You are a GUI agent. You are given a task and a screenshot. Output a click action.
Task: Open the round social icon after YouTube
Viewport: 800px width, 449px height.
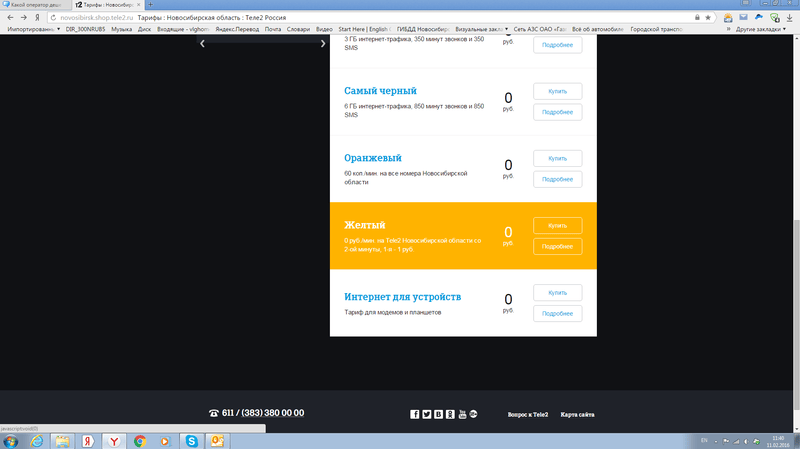[473, 414]
